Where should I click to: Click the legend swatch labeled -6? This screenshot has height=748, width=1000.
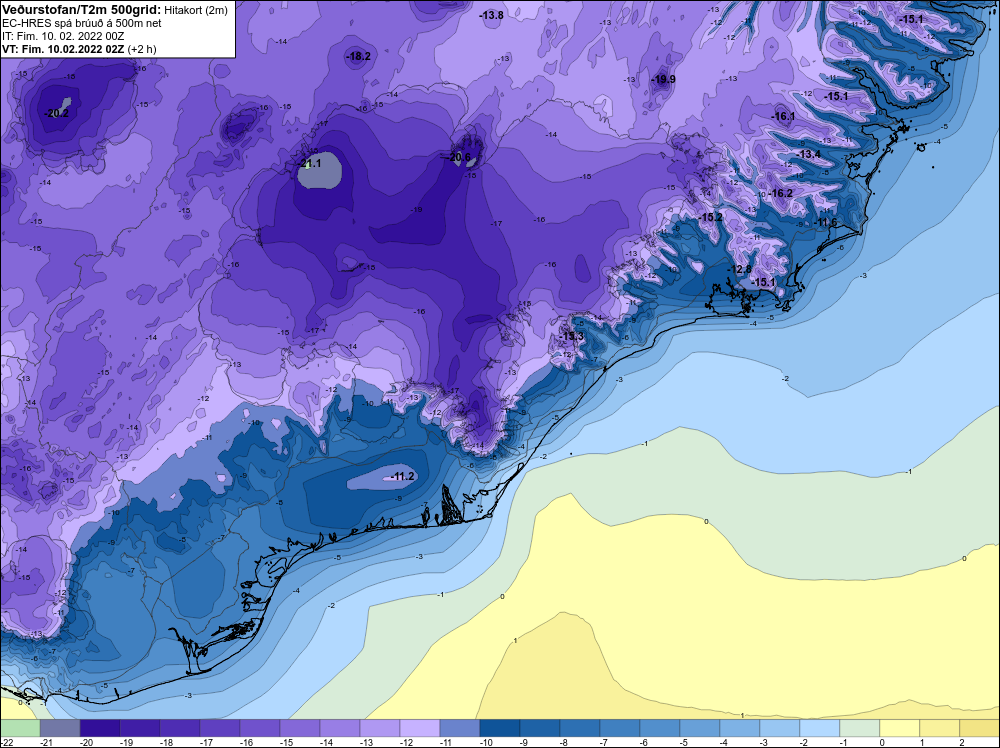pos(660,728)
